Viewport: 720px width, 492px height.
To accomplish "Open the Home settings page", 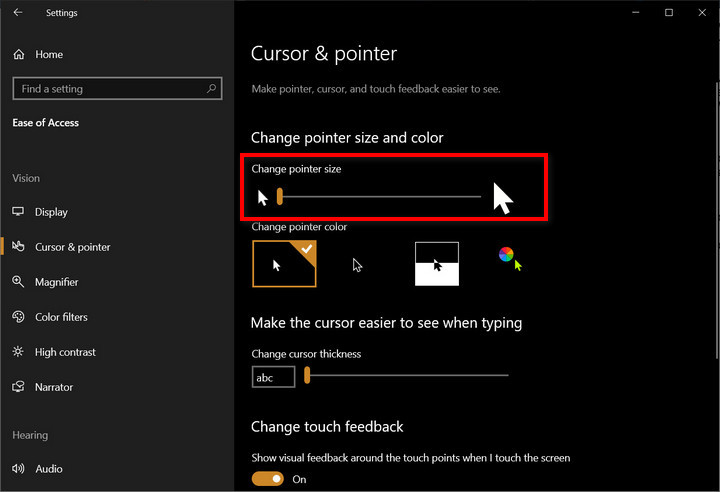I will pos(48,54).
